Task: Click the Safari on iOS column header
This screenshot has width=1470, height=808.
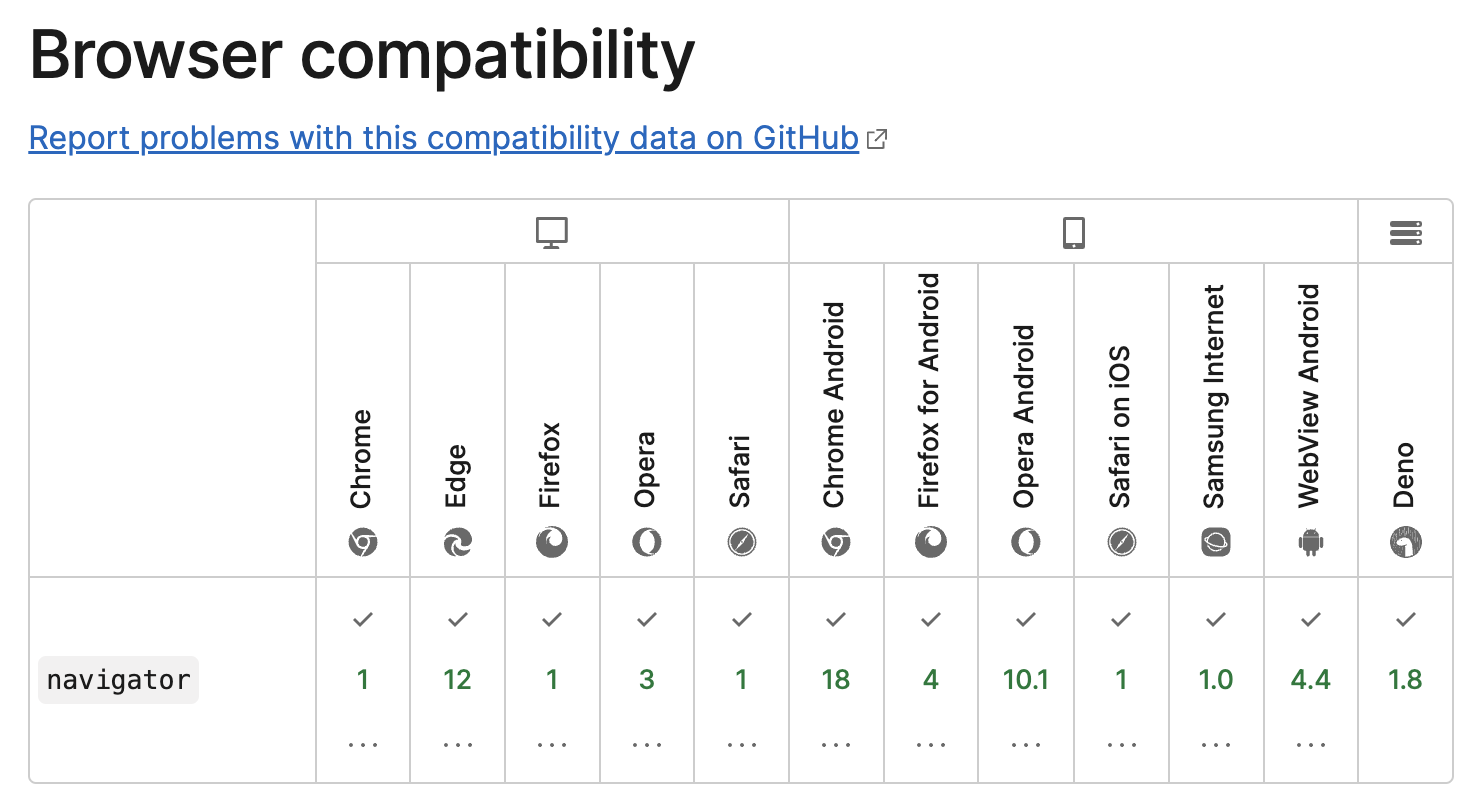Action: (1120, 428)
